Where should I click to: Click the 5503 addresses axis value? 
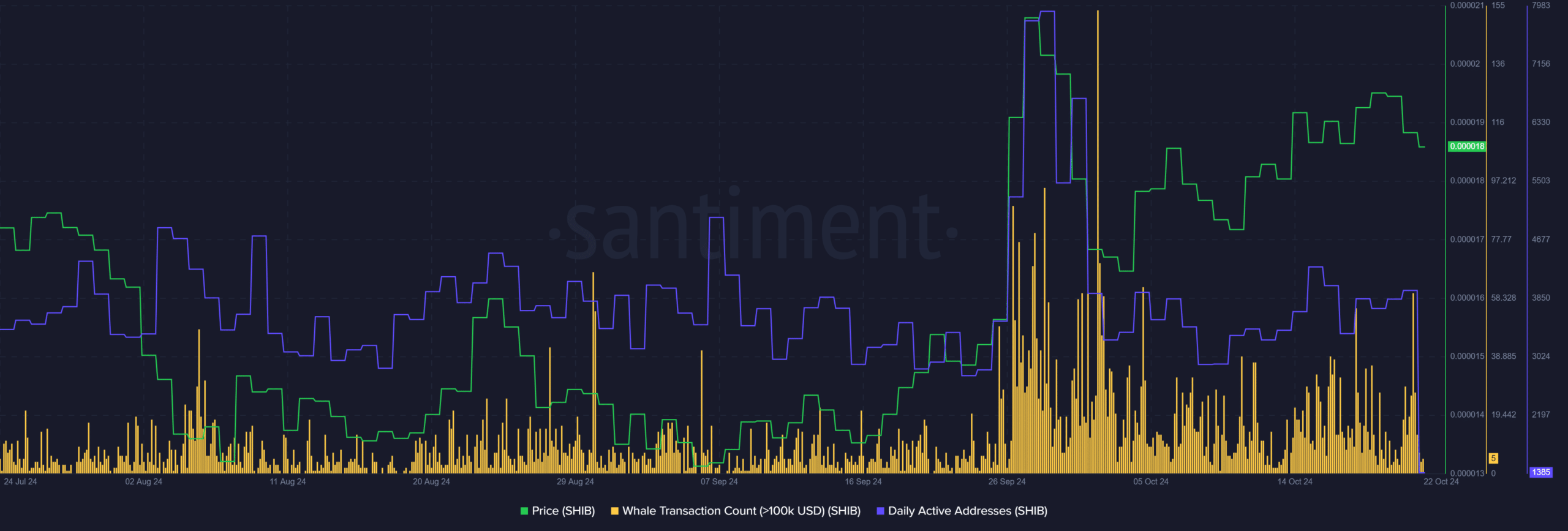pos(1541,181)
